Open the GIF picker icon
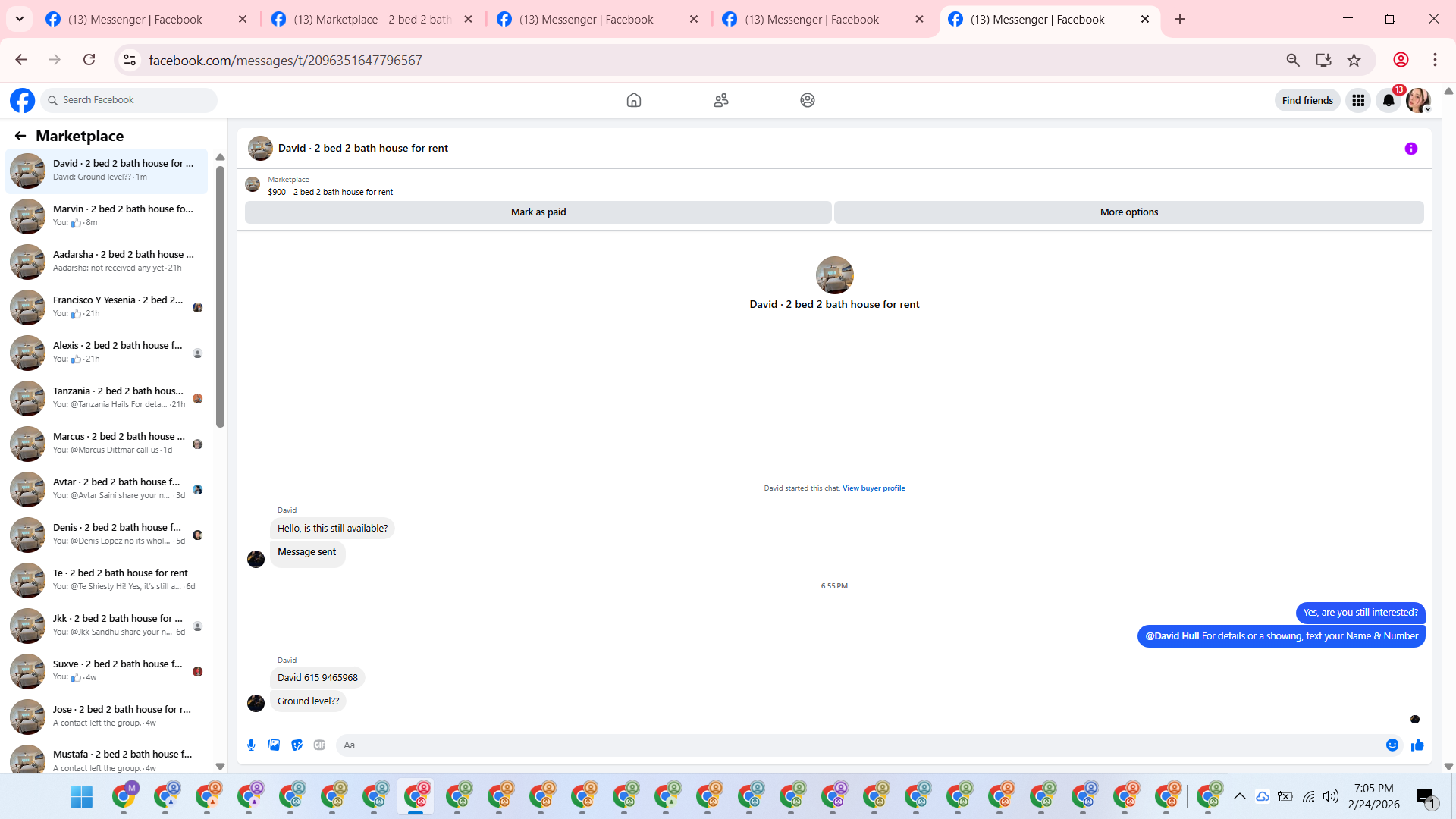Screen dimensions: 1456x819 coord(319,745)
